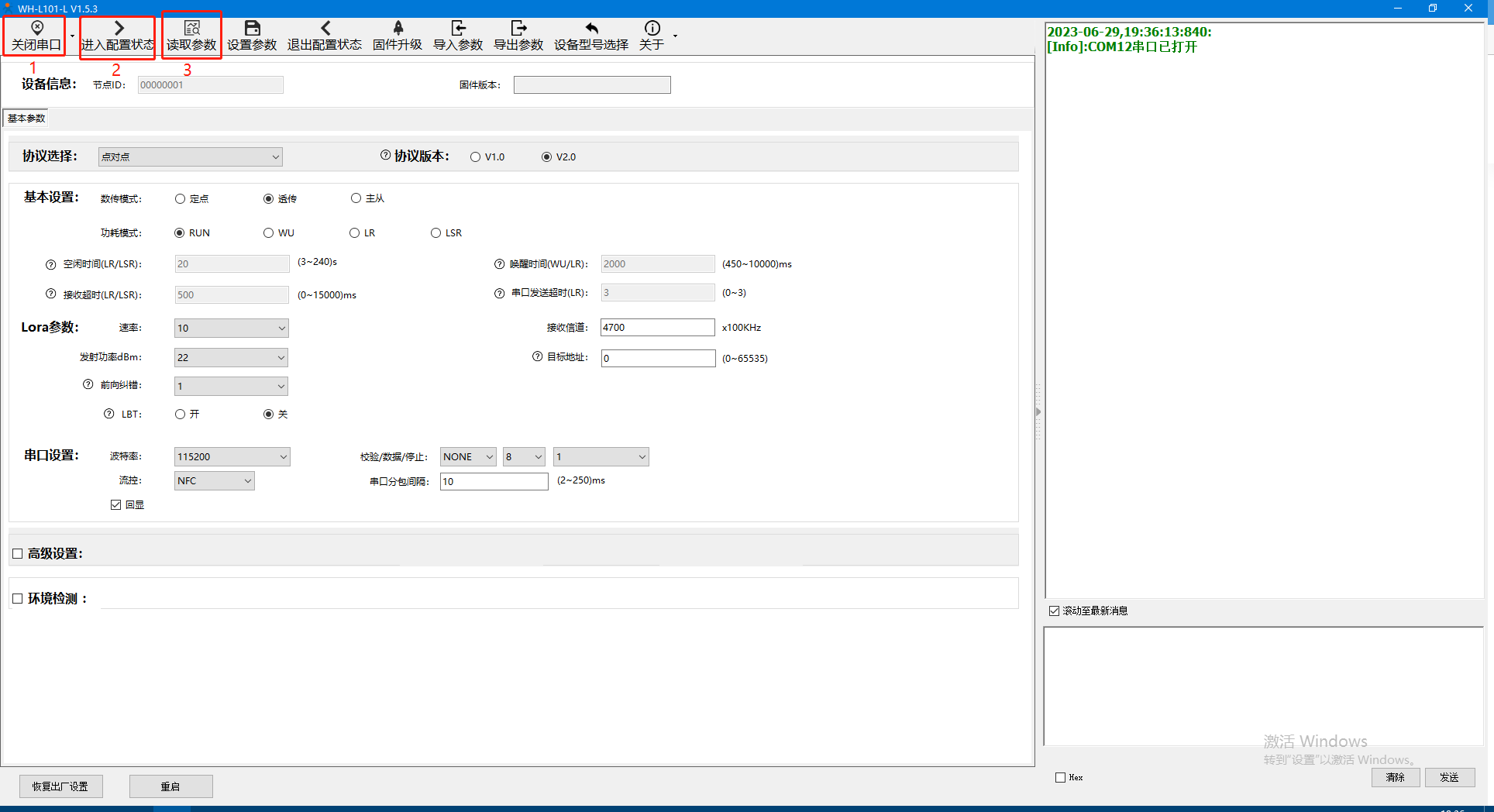Click the 退出配置状态 back arrow icon
The height and width of the screenshot is (812, 1494).
pos(325,29)
